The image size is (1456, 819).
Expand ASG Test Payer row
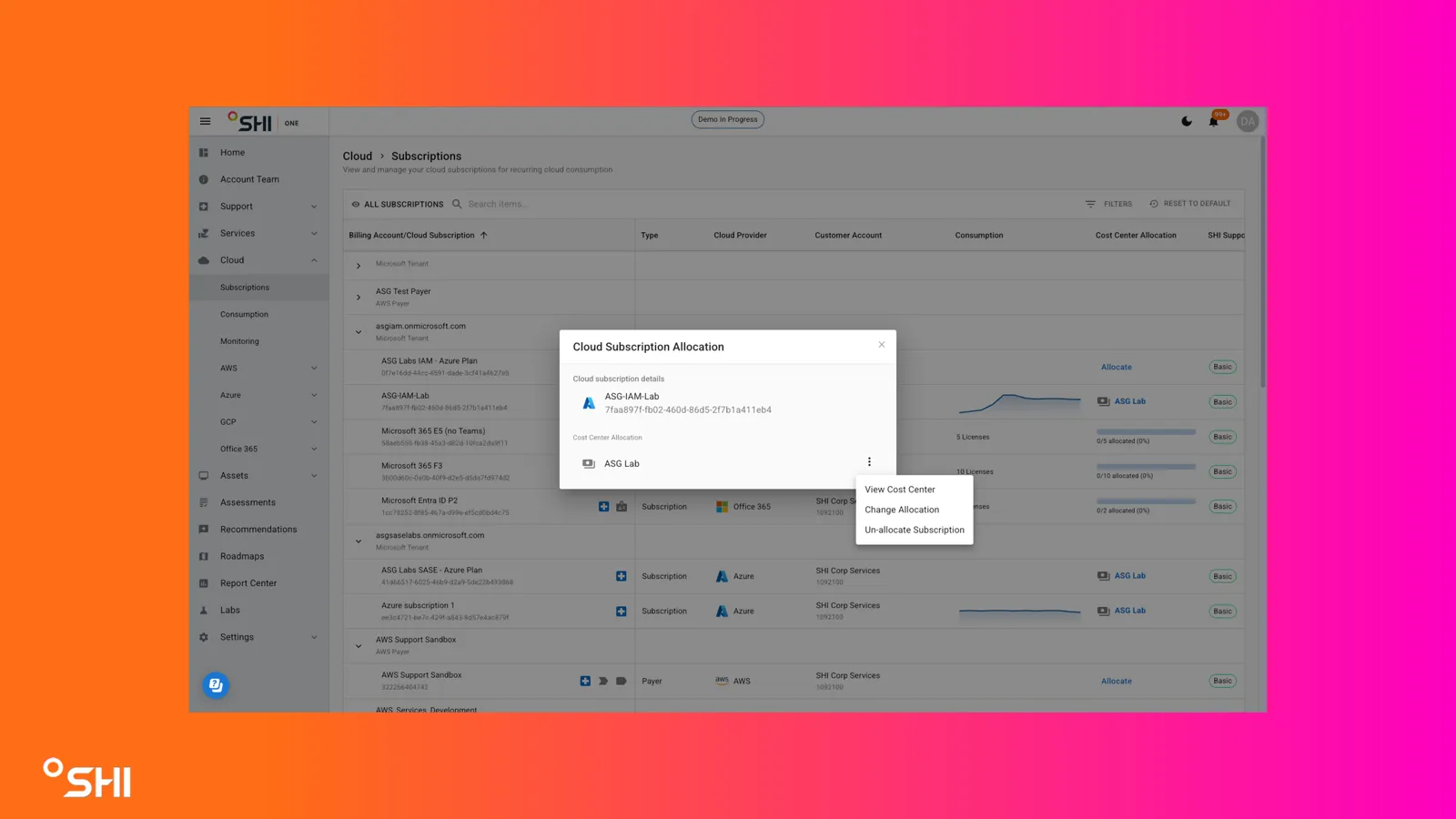tap(359, 298)
